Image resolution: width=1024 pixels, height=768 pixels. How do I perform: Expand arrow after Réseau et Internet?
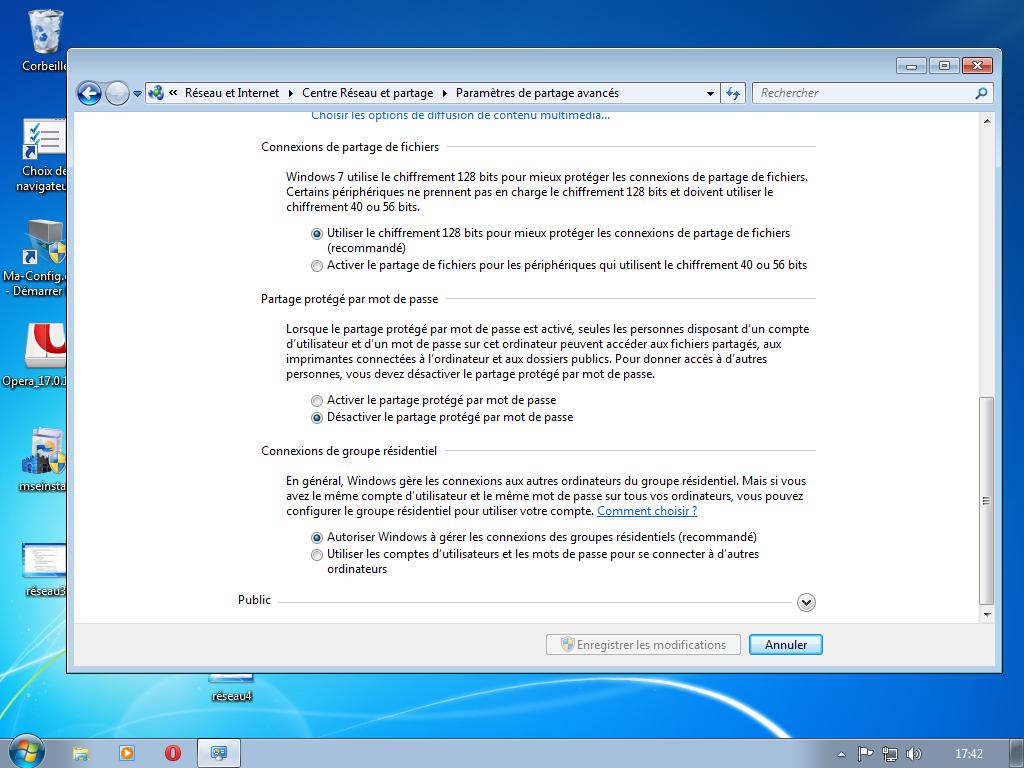[291, 93]
